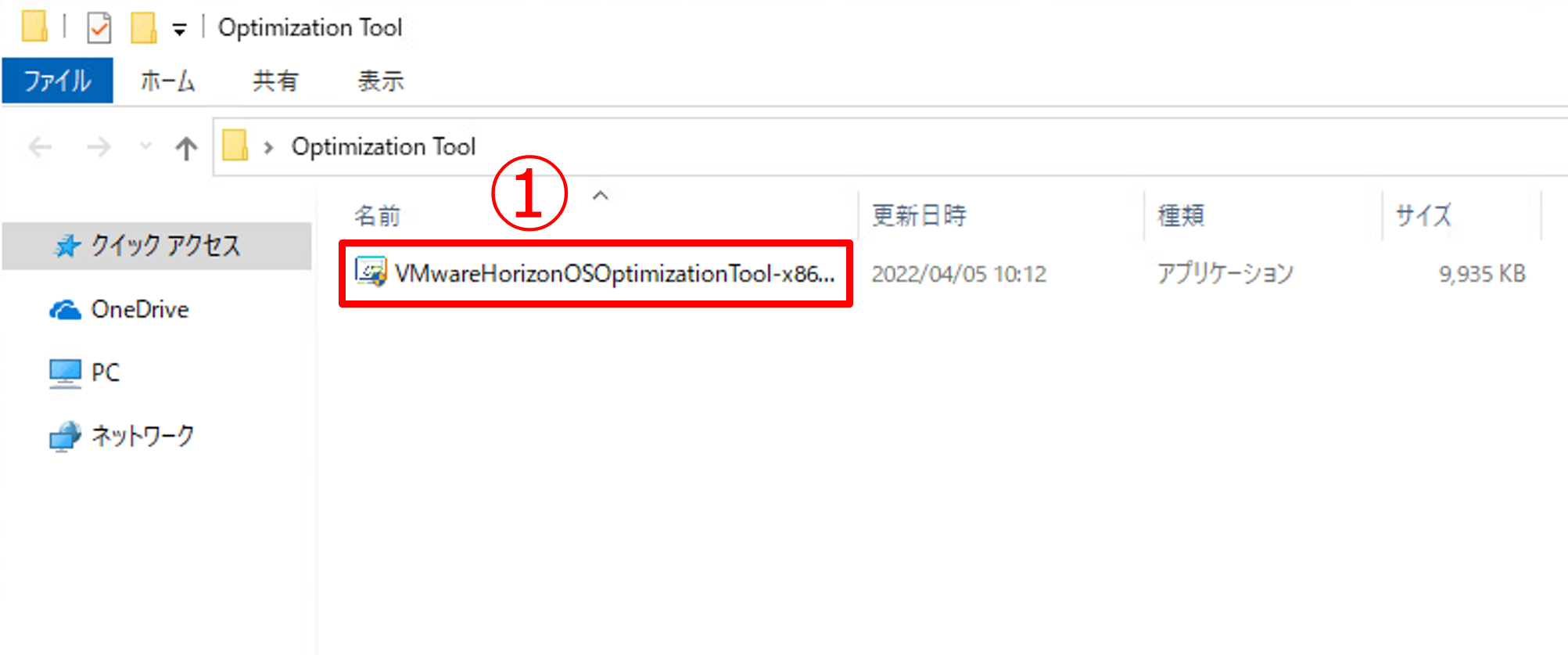
Task: Select the VMwareHorizonOSOptimizationTool-x86 file
Action: pyautogui.click(x=596, y=273)
